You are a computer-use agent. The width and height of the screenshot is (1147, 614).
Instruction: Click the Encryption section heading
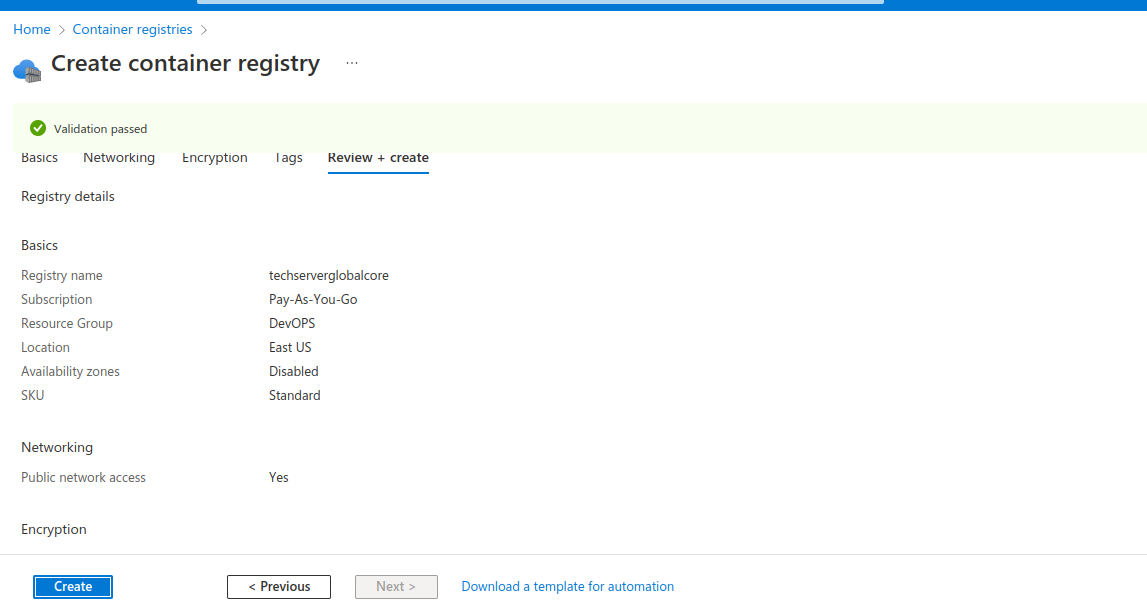click(x=53, y=529)
